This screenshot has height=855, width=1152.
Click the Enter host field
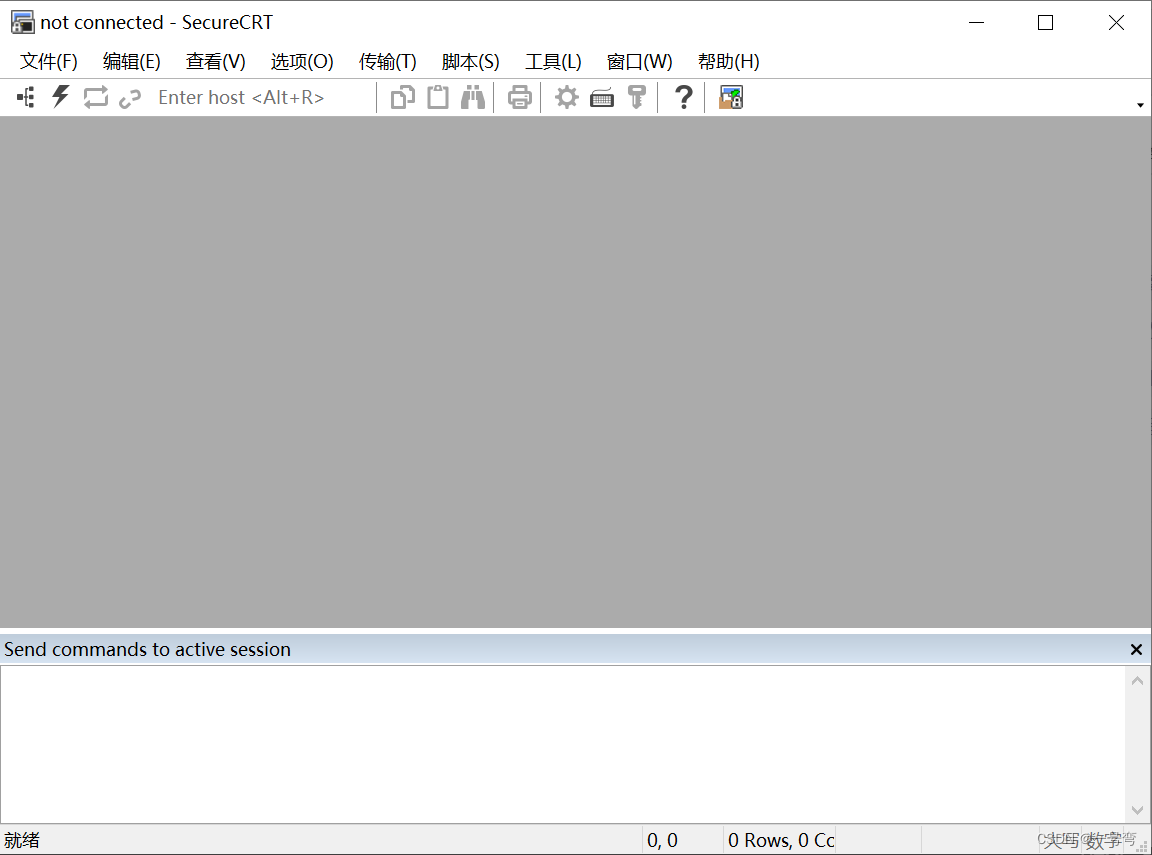[240, 97]
